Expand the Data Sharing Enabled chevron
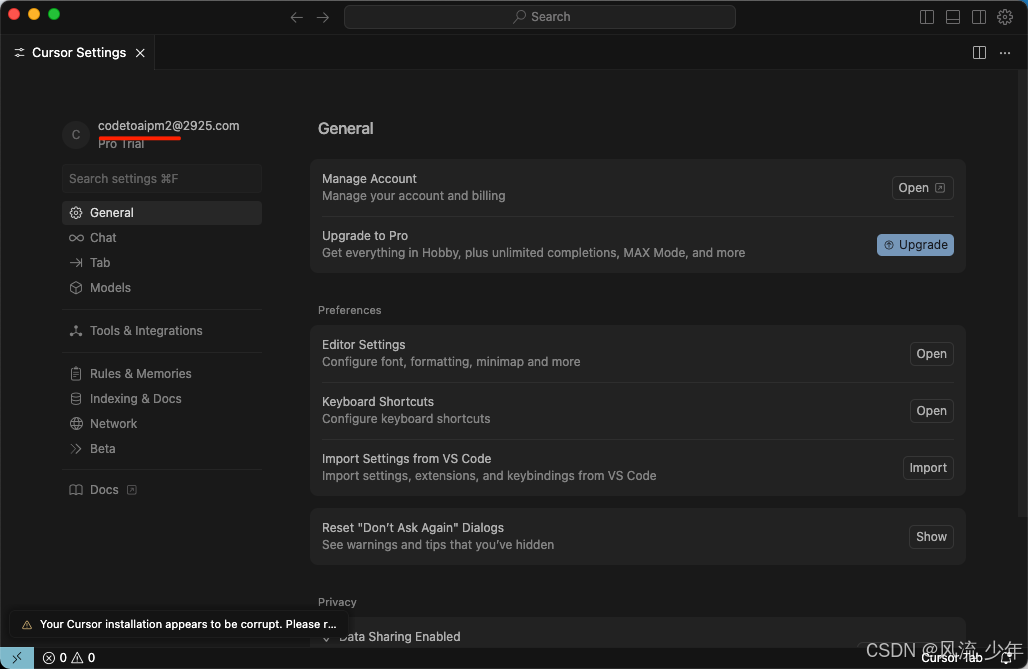 pyautogui.click(x=326, y=638)
